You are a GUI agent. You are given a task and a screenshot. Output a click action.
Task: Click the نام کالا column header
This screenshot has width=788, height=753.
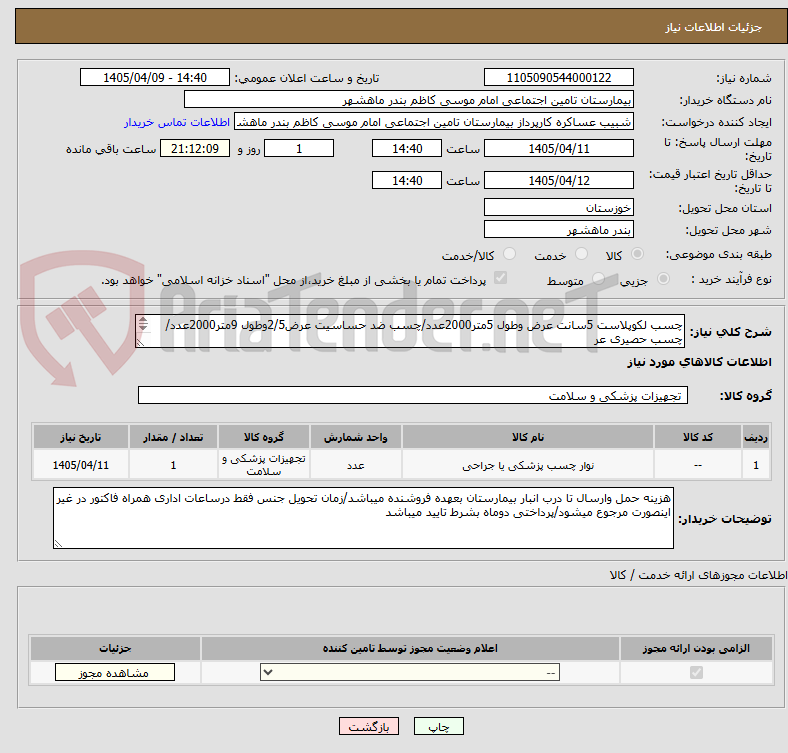pos(528,437)
